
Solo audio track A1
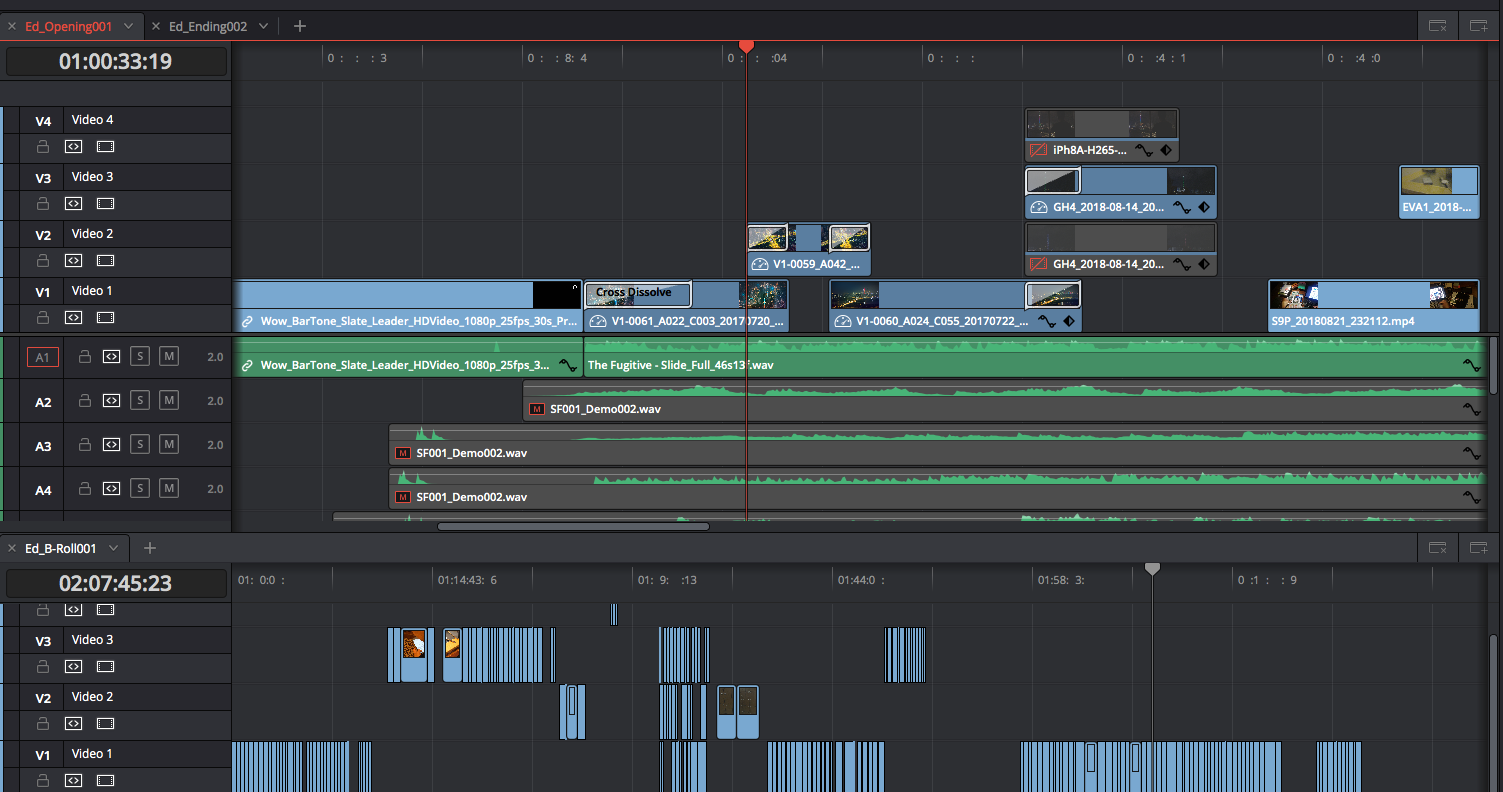140,357
